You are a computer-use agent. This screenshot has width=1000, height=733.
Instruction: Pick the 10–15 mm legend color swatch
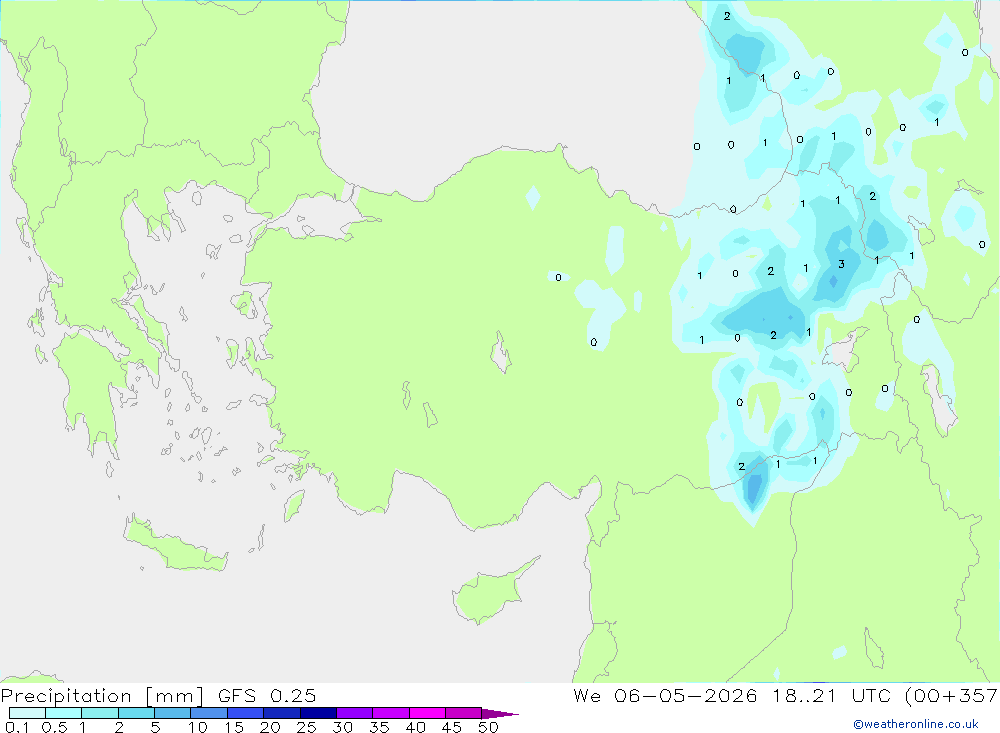pos(209,713)
